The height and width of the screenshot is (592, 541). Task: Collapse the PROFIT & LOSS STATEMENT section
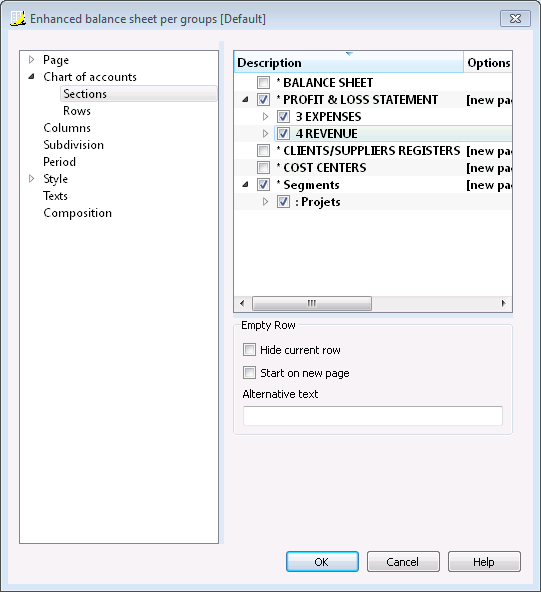click(x=245, y=100)
